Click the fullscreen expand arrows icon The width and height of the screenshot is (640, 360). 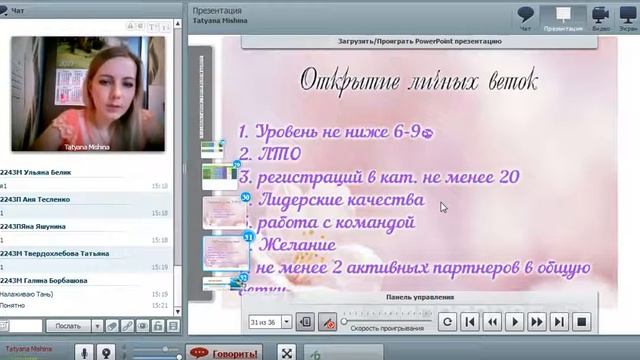point(287,353)
